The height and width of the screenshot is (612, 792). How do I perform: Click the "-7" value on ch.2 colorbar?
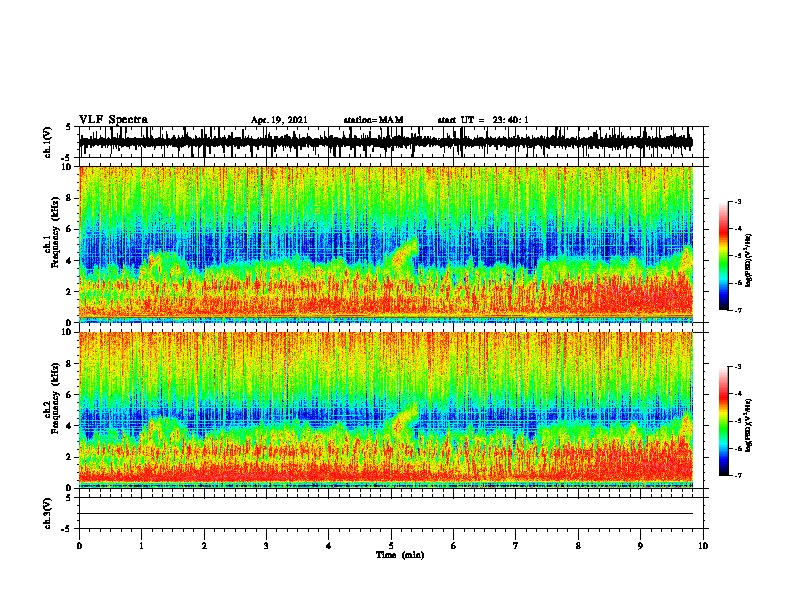click(738, 475)
